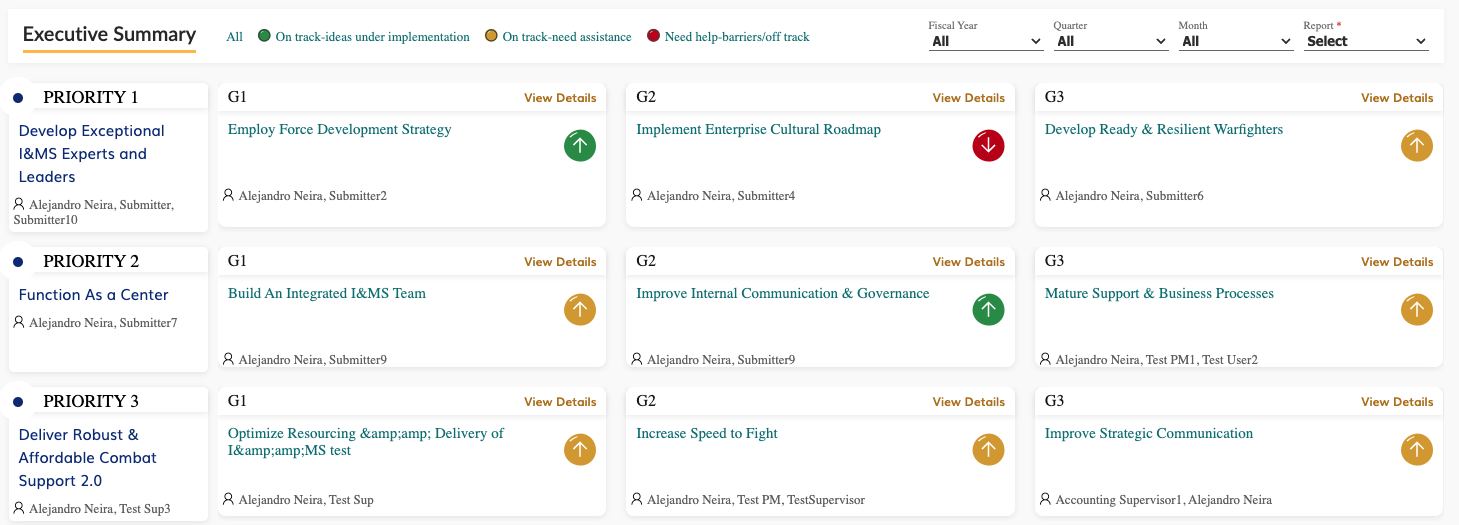Image resolution: width=1459 pixels, height=525 pixels.
Task: Click green status icon on Improve Internal Communication & Governance
Action: [x=988, y=310]
